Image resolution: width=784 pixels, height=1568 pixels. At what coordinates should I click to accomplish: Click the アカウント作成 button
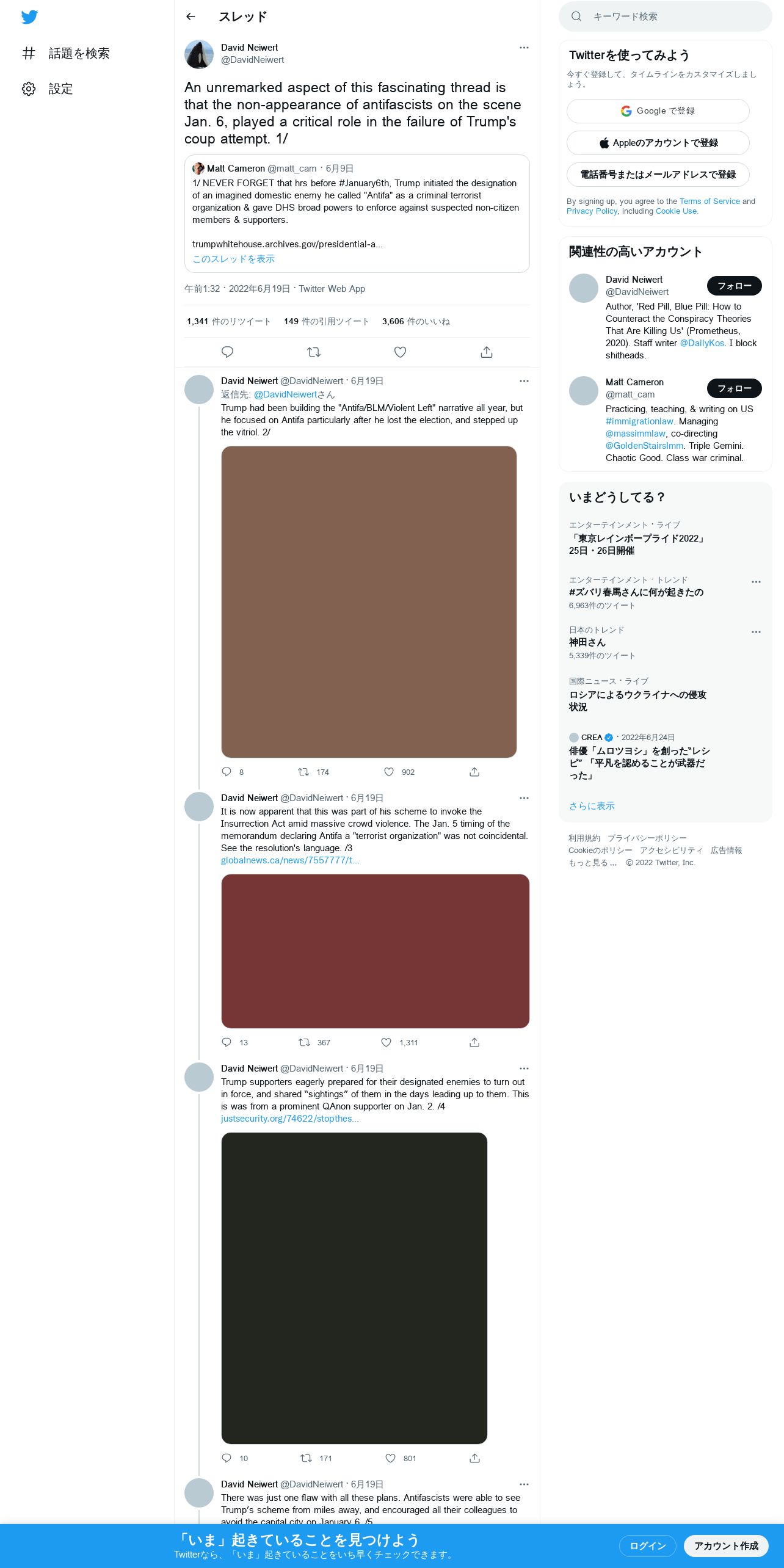point(726,1545)
